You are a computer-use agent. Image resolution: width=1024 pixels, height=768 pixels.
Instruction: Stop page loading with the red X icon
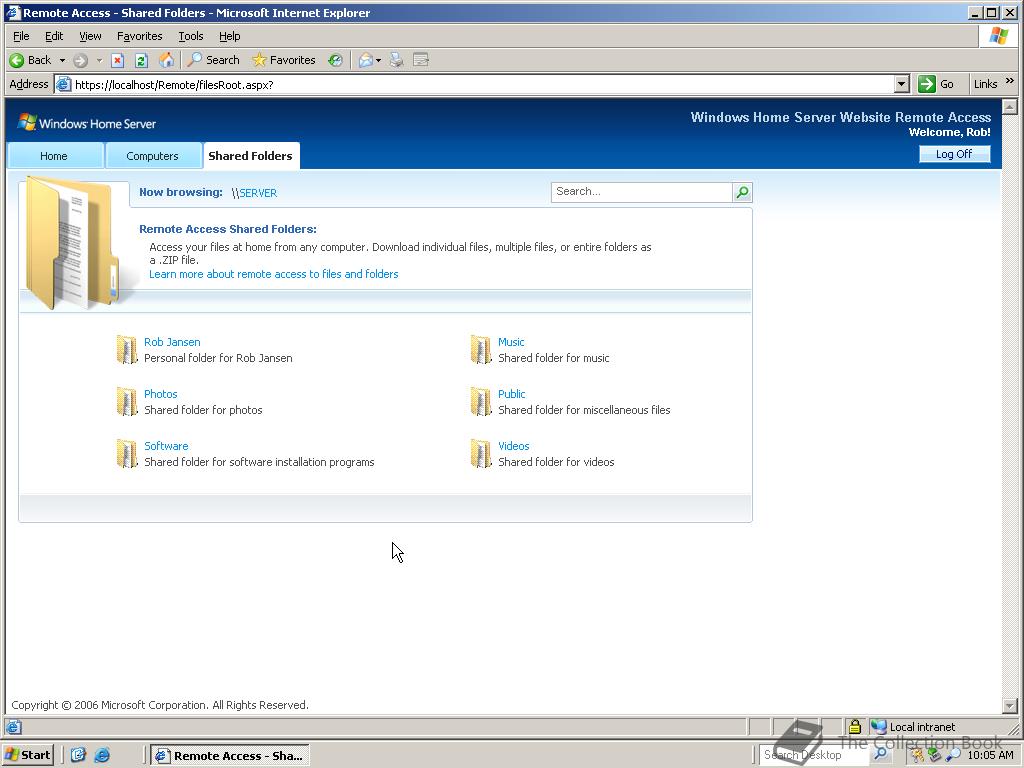click(x=118, y=61)
